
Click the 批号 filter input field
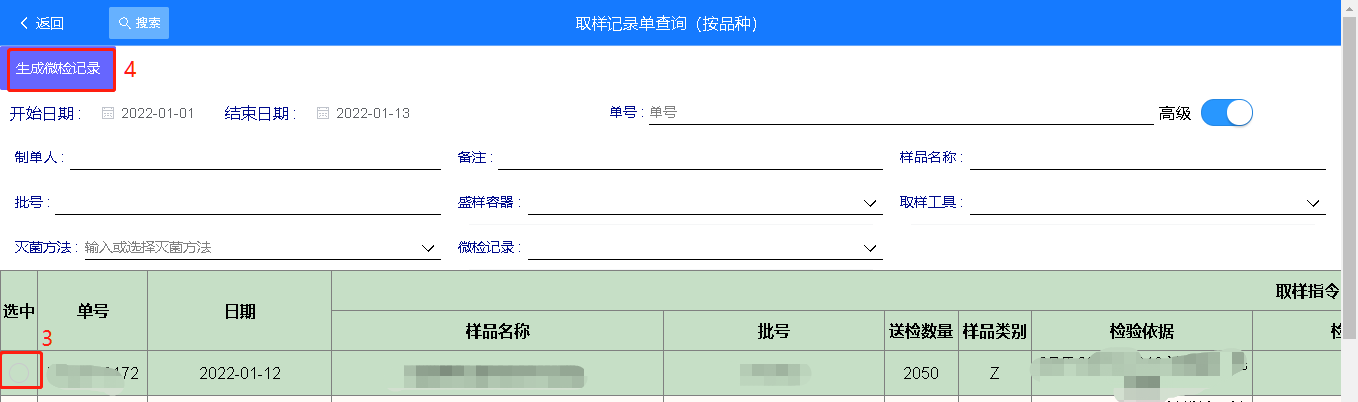pos(247,203)
